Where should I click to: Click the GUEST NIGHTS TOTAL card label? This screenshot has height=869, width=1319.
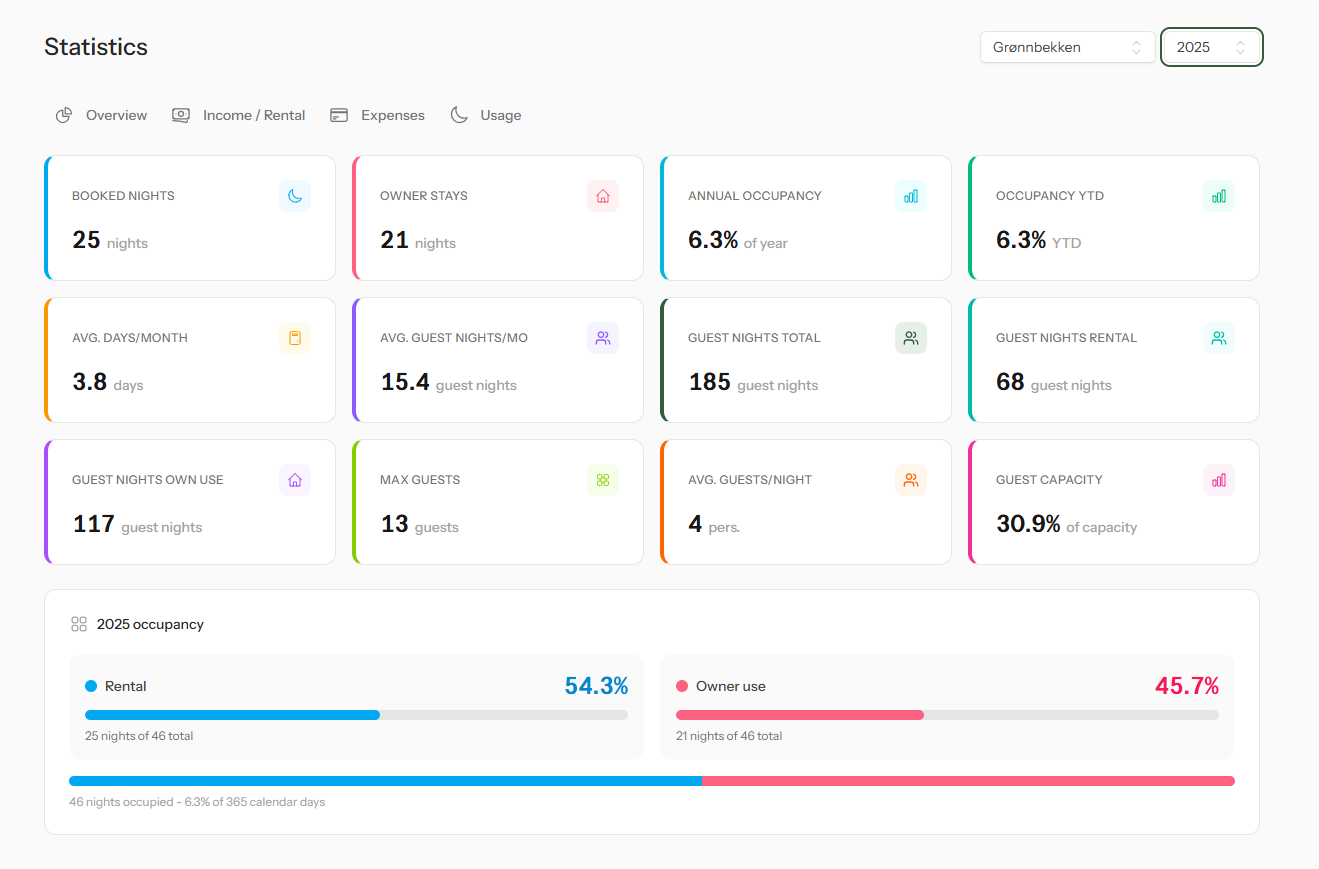[x=754, y=338]
